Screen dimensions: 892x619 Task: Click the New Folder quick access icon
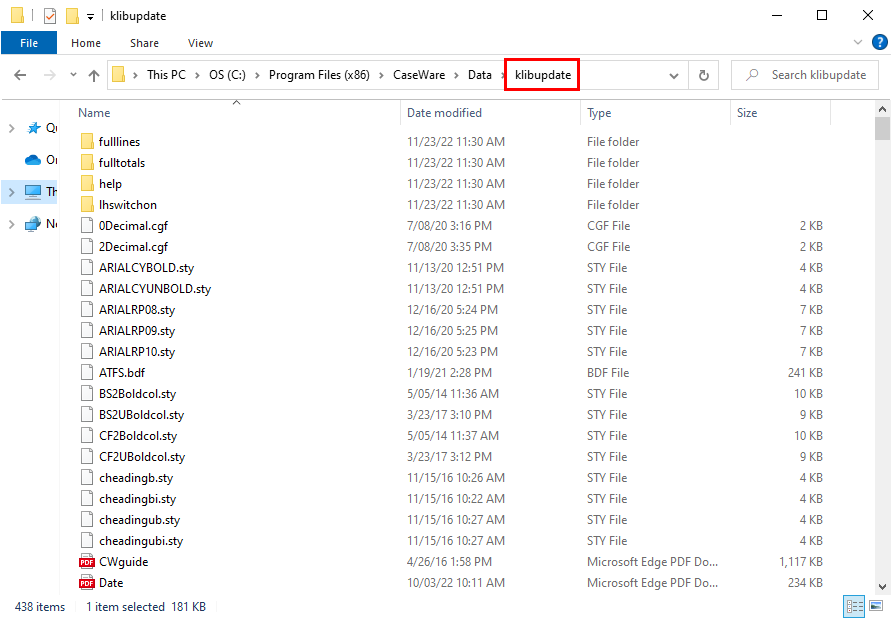click(x=72, y=16)
